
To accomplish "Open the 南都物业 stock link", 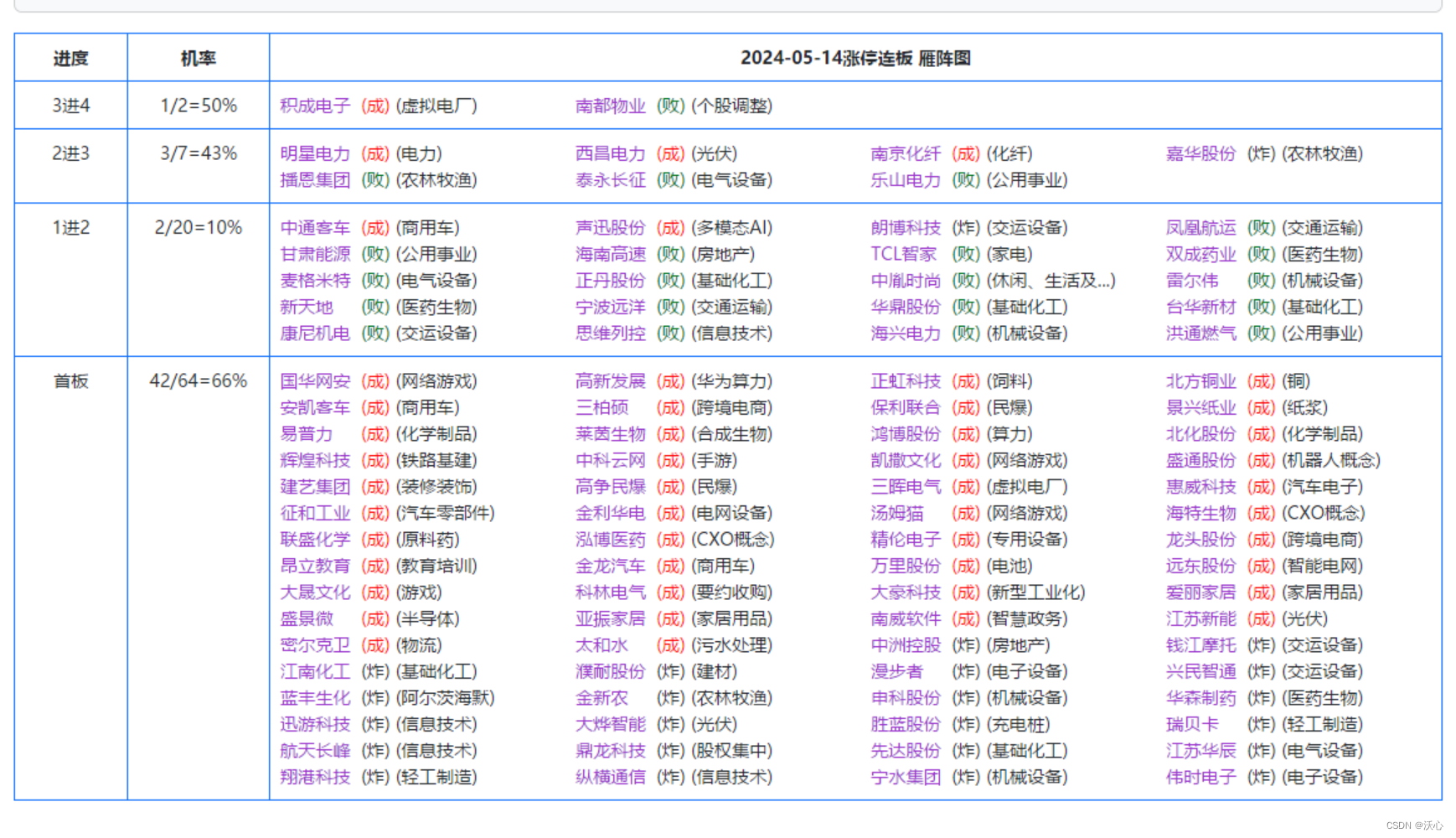I will (x=611, y=106).
